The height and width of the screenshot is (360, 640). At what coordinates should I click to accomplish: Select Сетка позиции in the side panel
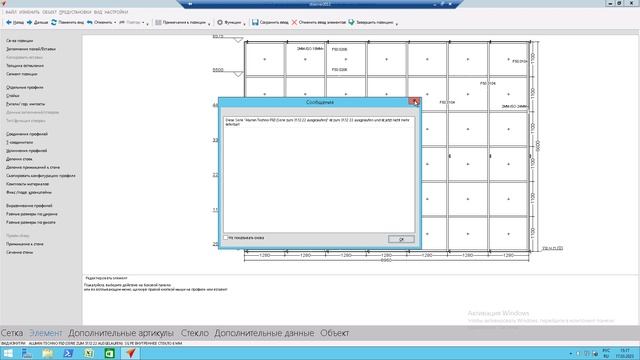[x=20, y=41]
